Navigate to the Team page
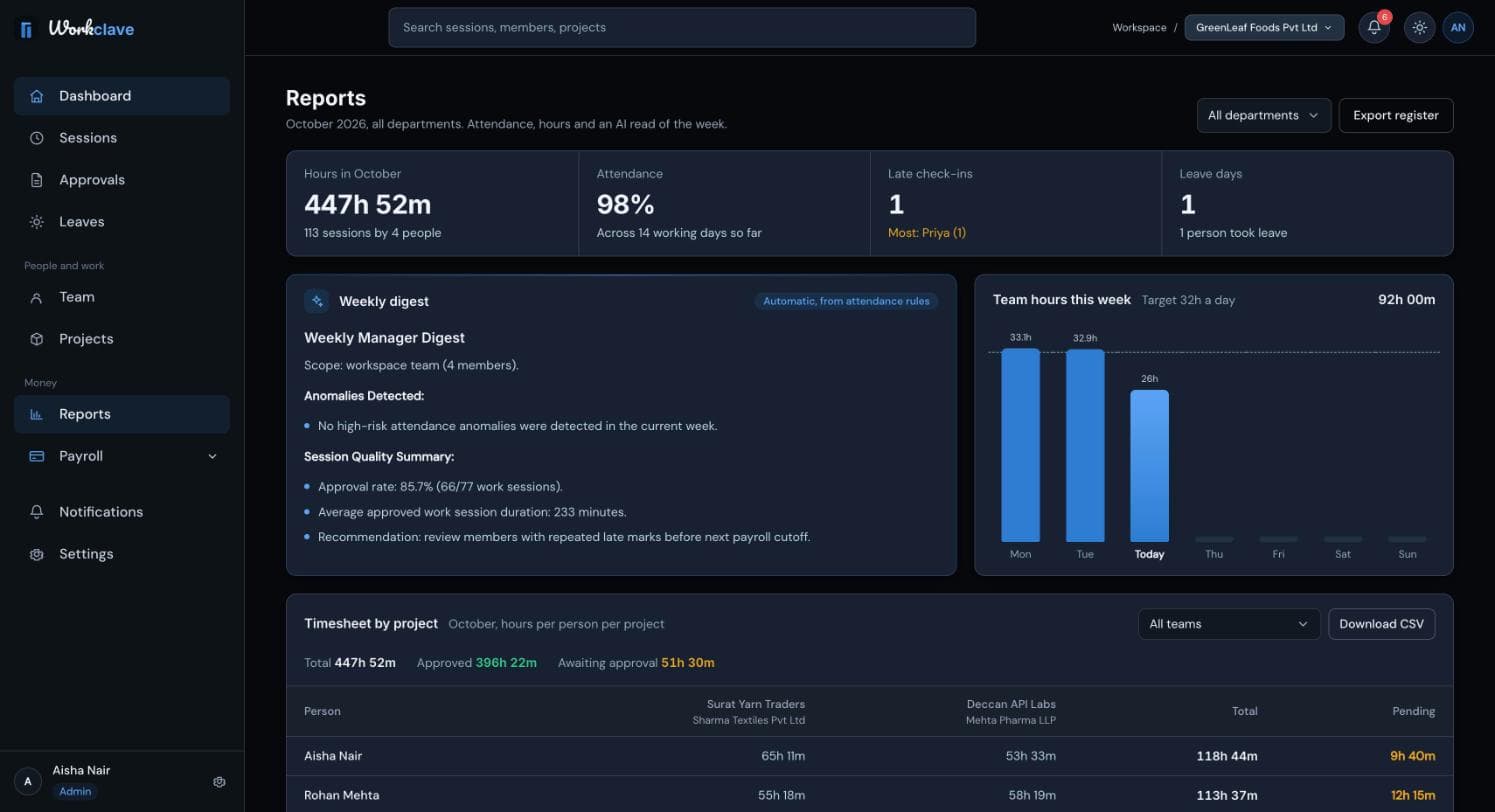 pyautogui.click(x=122, y=297)
